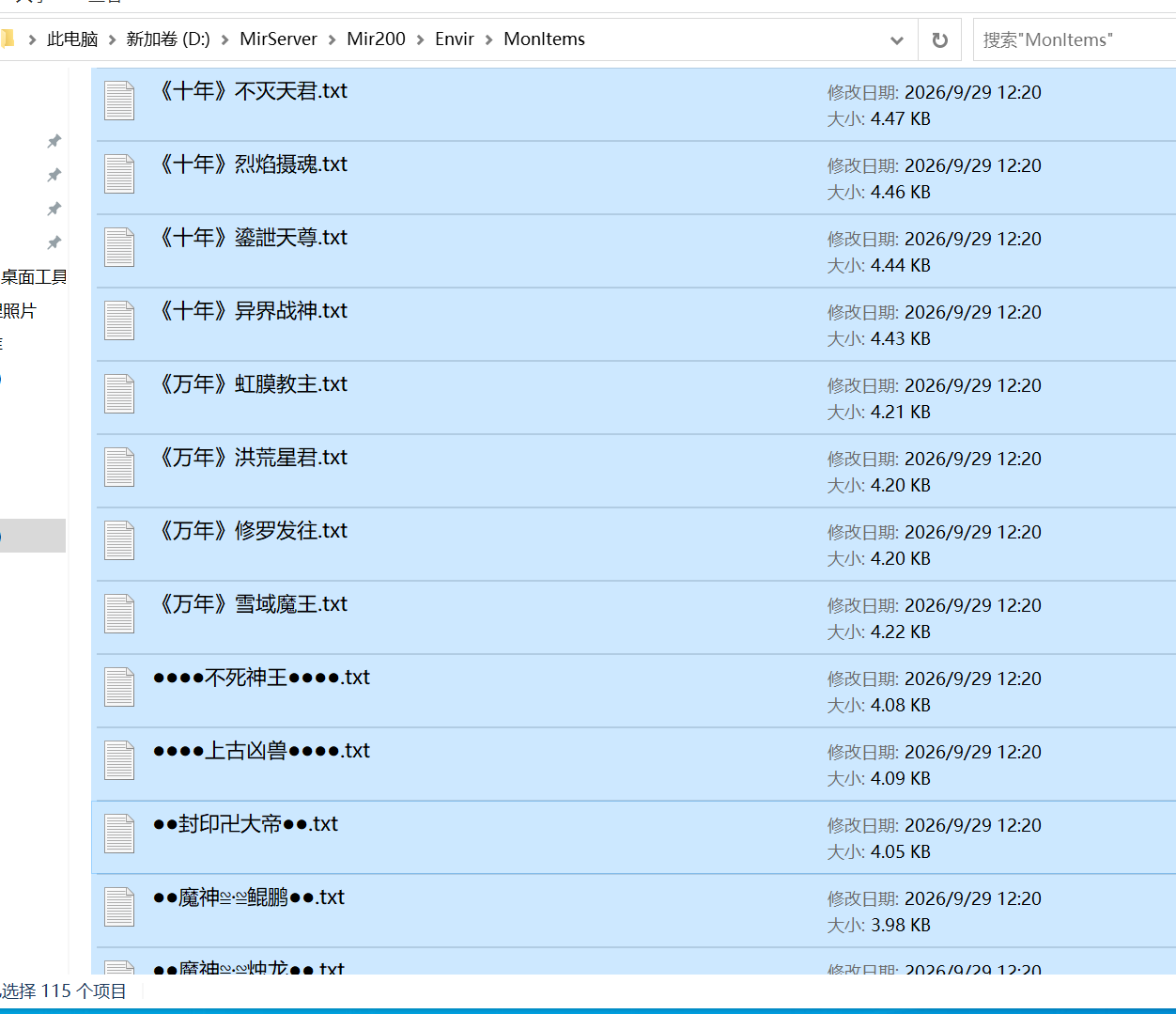Click file name ●●封印卍大帝●●.txt
This screenshot has width=1176, height=1014.
click(246, 824)
